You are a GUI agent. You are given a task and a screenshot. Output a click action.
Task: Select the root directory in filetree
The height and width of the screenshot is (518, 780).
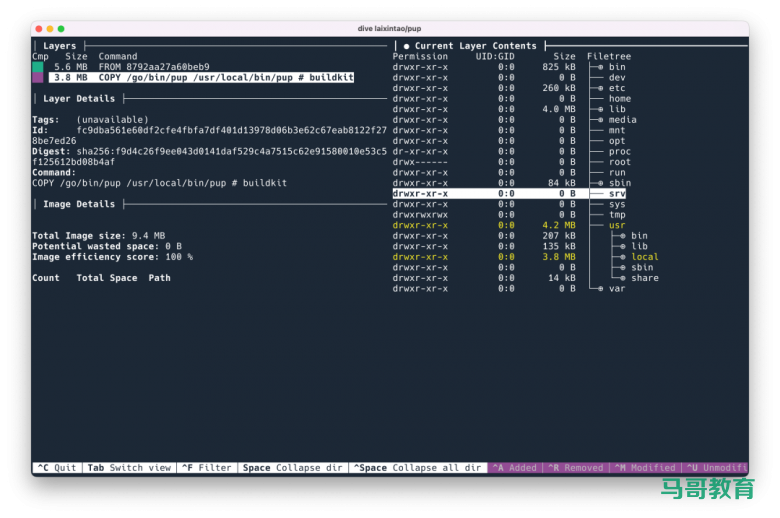point(620,162)
